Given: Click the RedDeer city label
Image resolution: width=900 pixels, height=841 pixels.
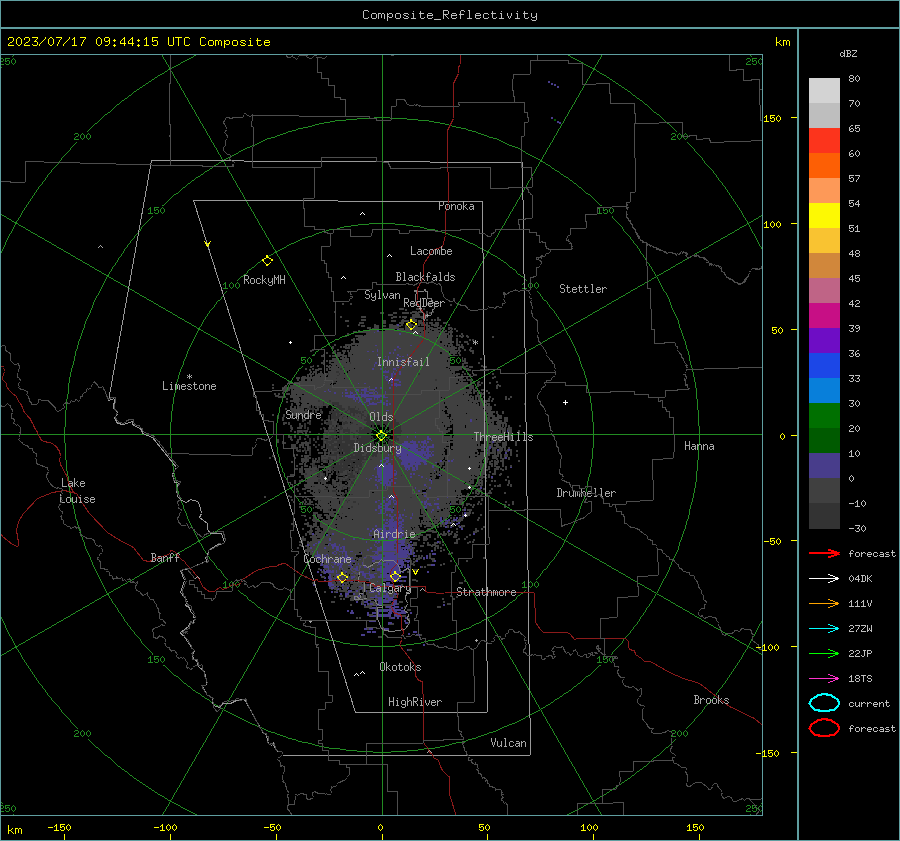Looking at the screenshot, I should [x=424, y=303].
